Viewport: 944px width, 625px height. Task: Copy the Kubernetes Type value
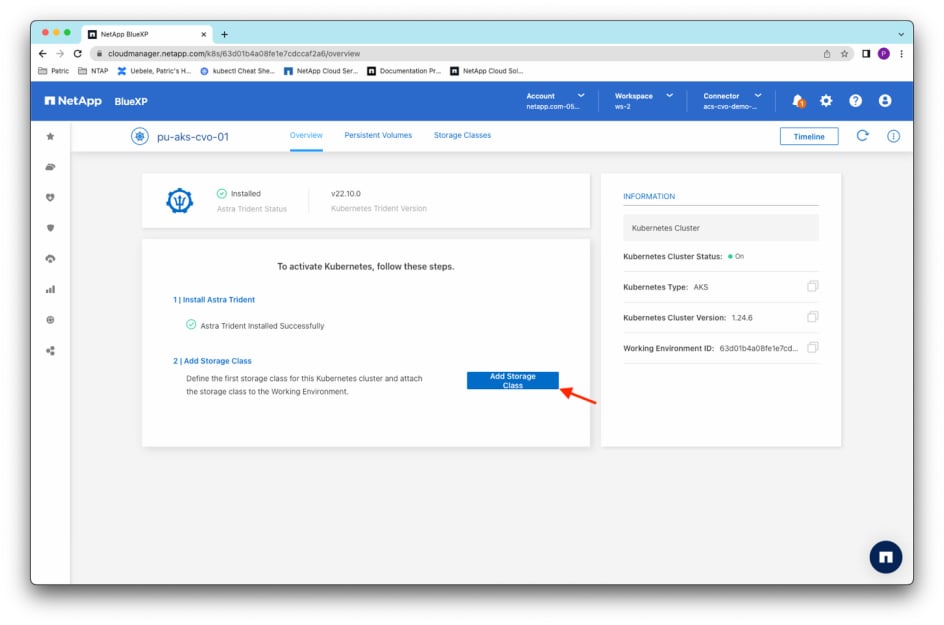tap(812, 286)
